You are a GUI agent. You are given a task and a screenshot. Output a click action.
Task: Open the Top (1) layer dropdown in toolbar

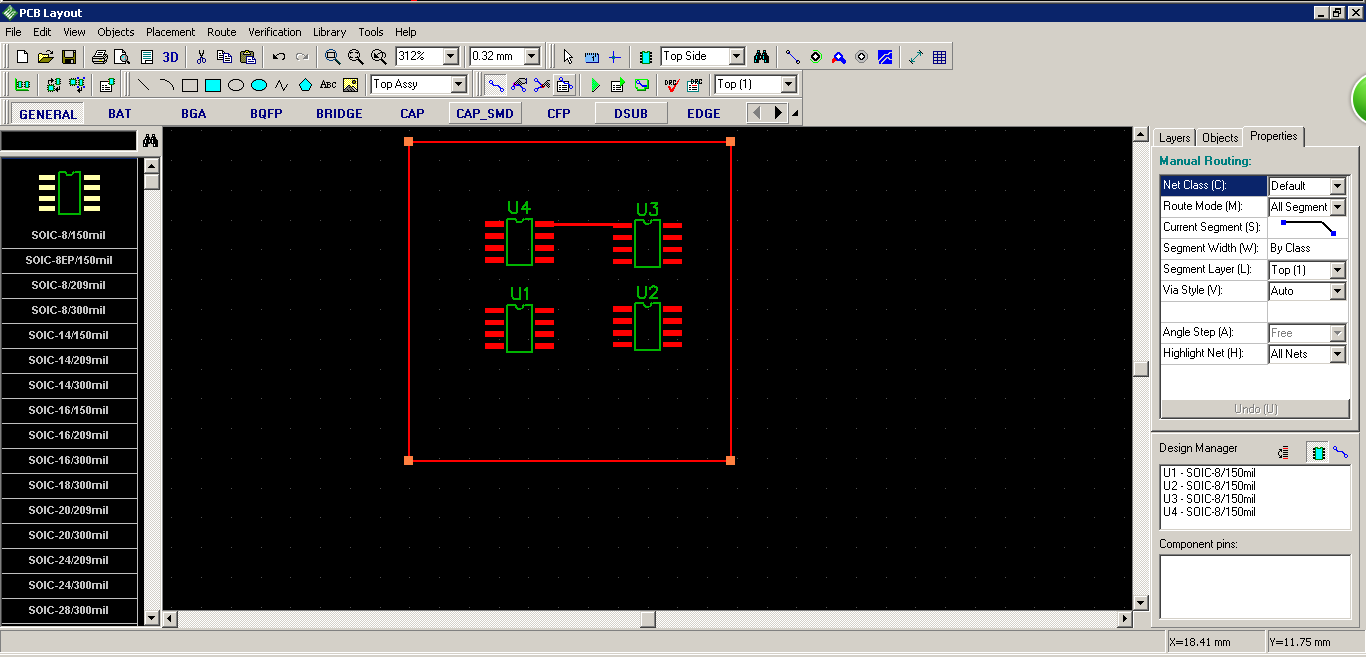pos(788,85)
